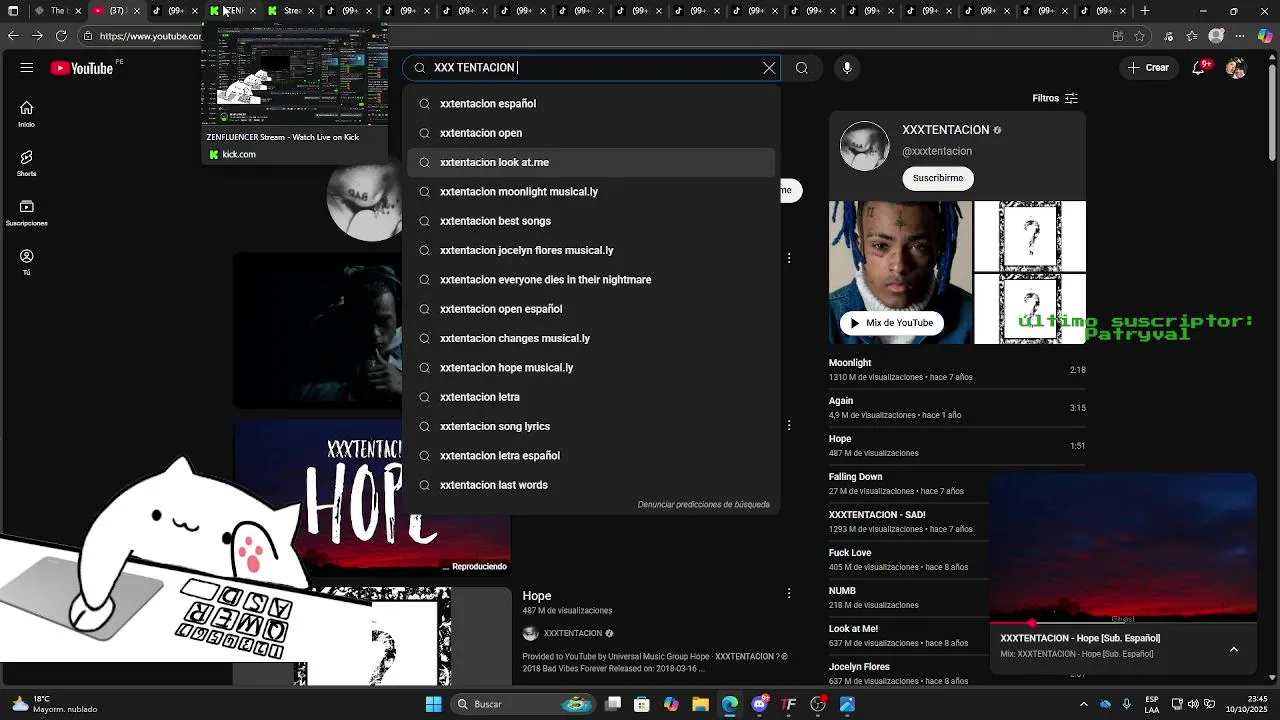Go back with the browser back arrow

13,36
